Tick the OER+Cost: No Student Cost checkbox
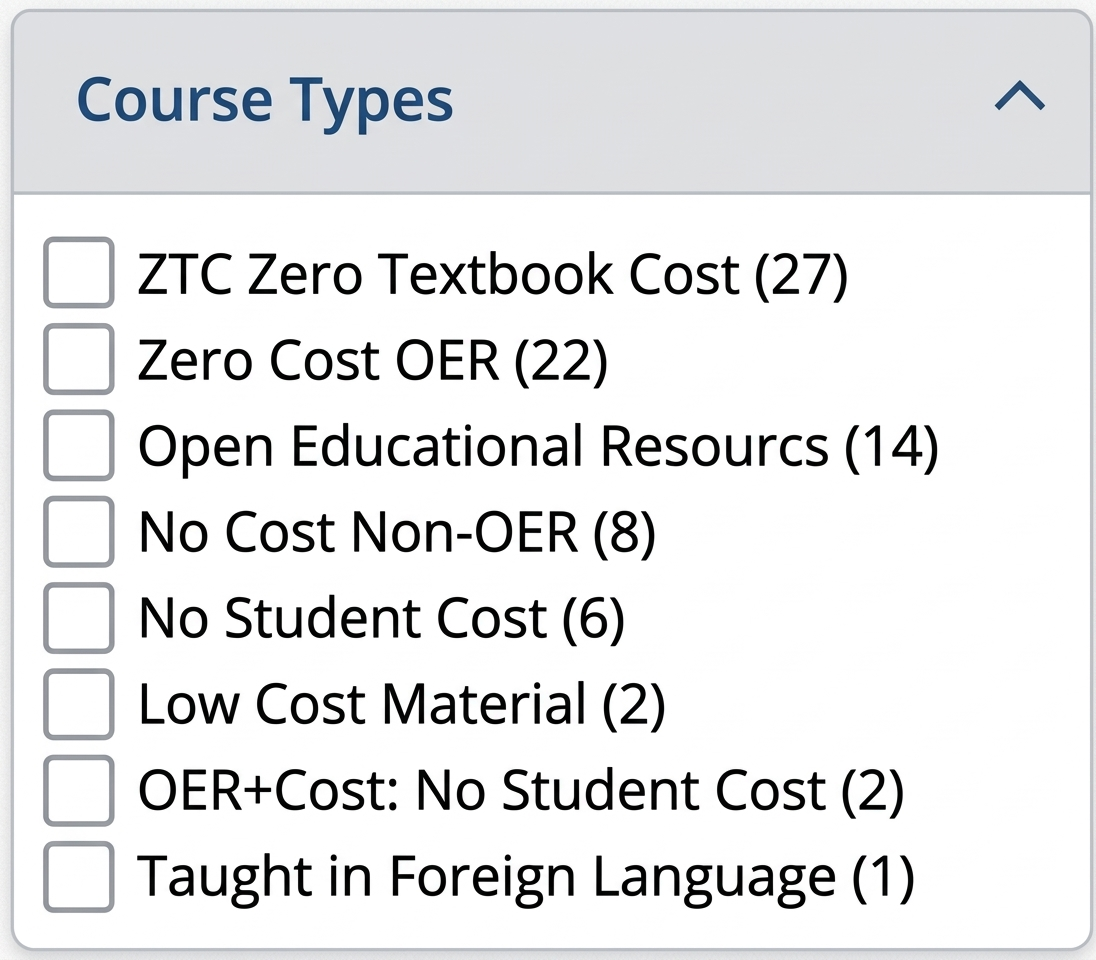Image resolution: width=1096 pixels, height=960 pixels. tap(78, 790)
